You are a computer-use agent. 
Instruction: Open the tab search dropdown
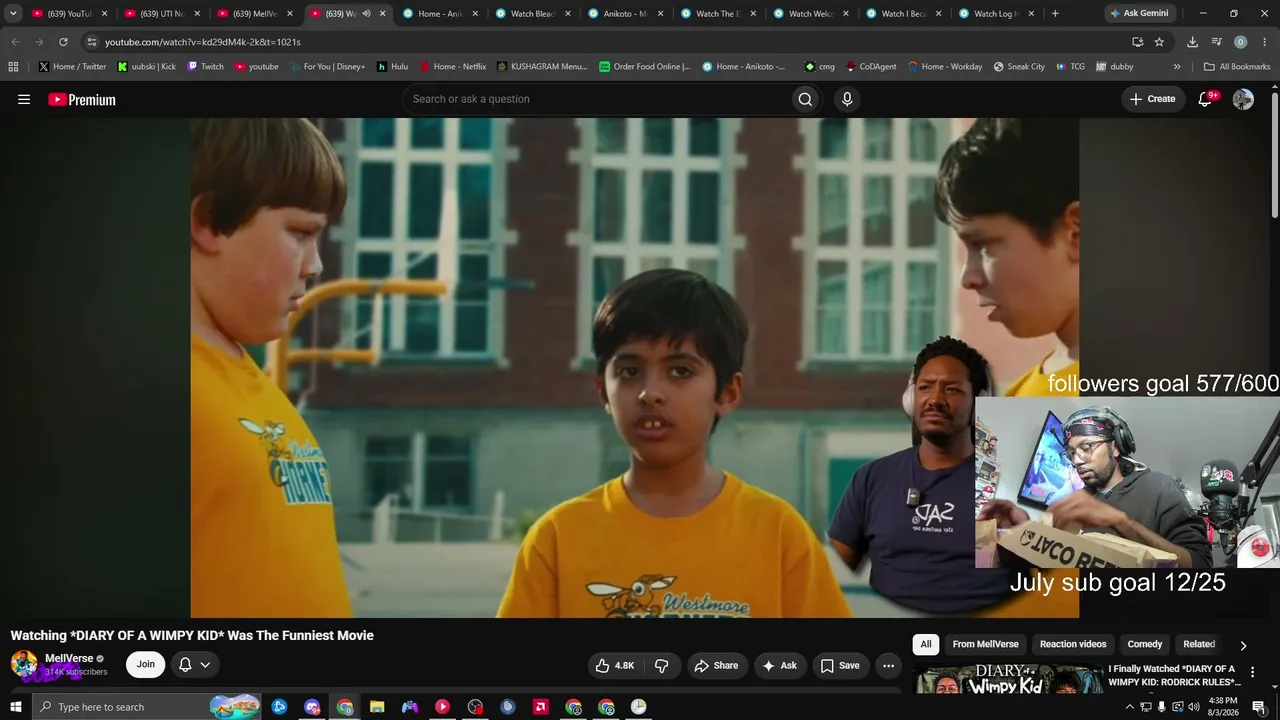point(13,14)
